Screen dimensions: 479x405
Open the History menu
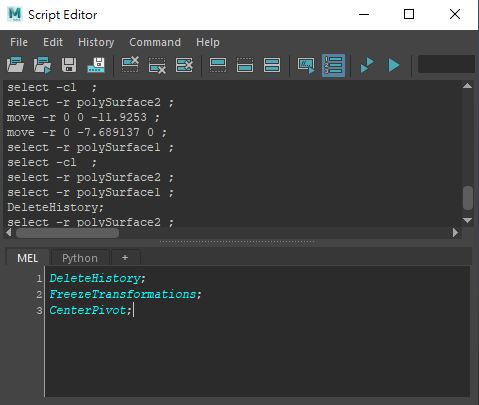[96, 42]
